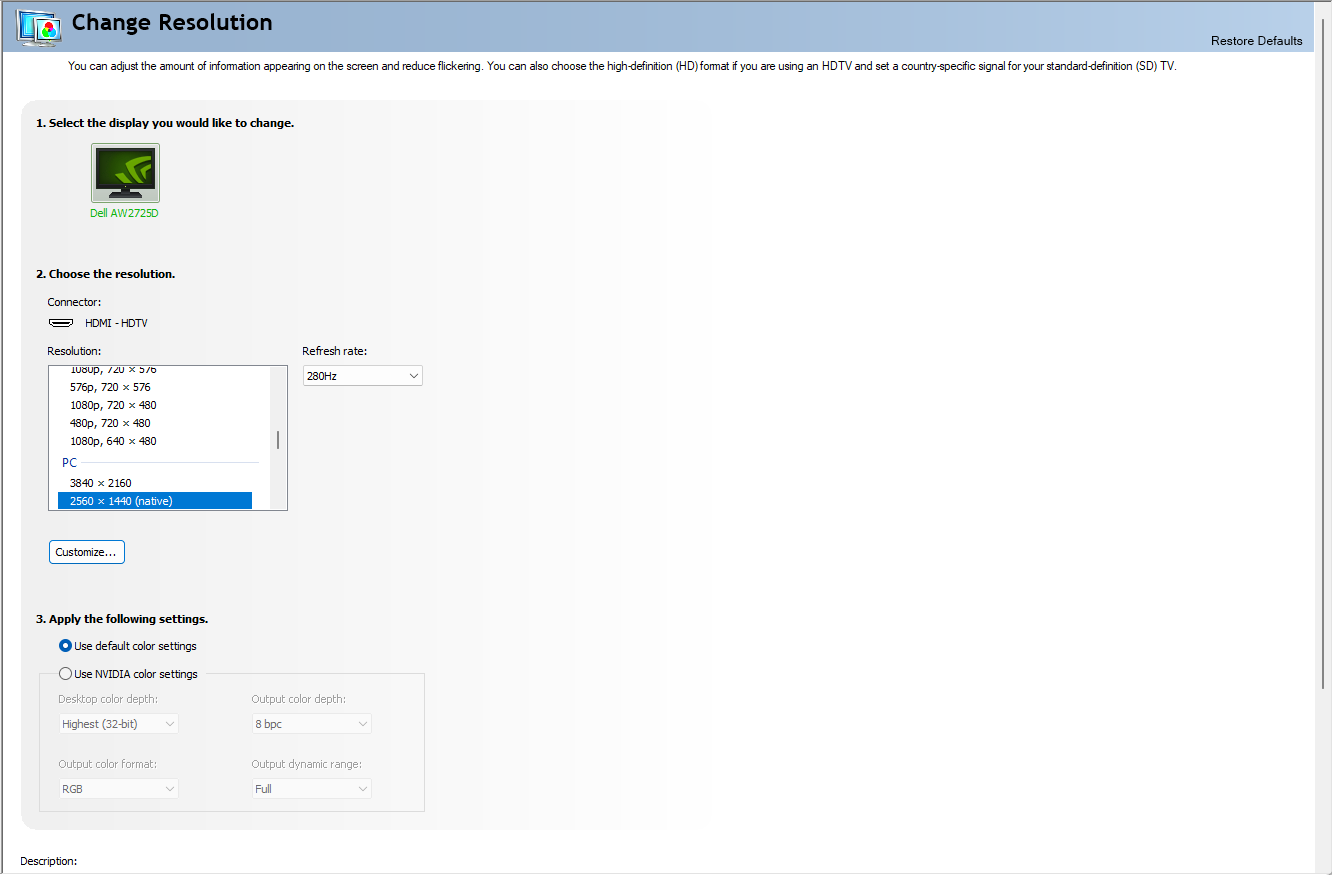Click the Dell AW2725D label
The image size is (1332, 875).
(124, 214)
